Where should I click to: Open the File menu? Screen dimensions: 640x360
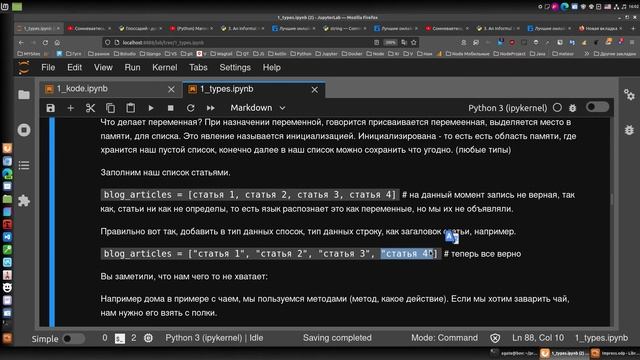pos(48,68)
